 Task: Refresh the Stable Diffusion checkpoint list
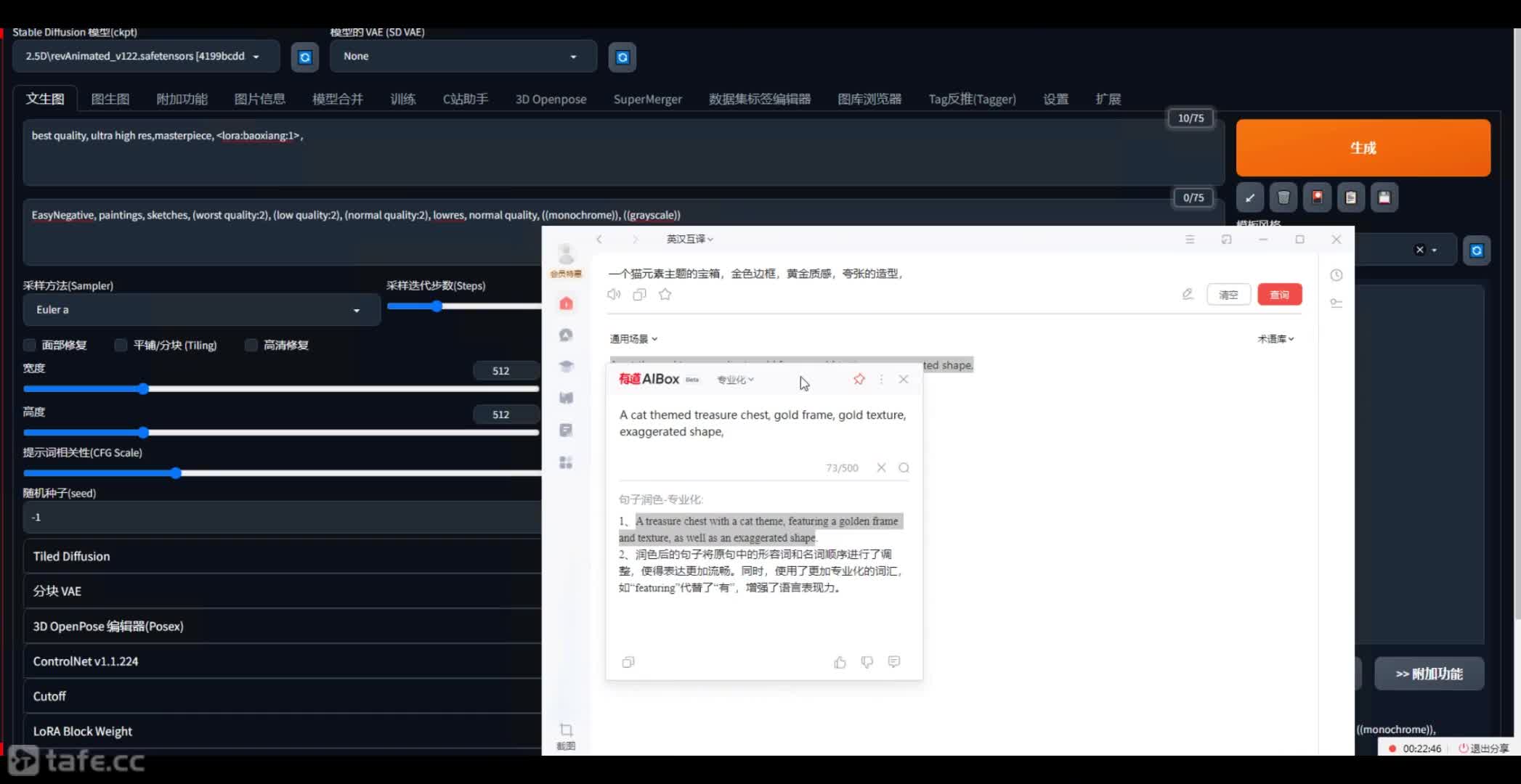click(x=305, y=57)
